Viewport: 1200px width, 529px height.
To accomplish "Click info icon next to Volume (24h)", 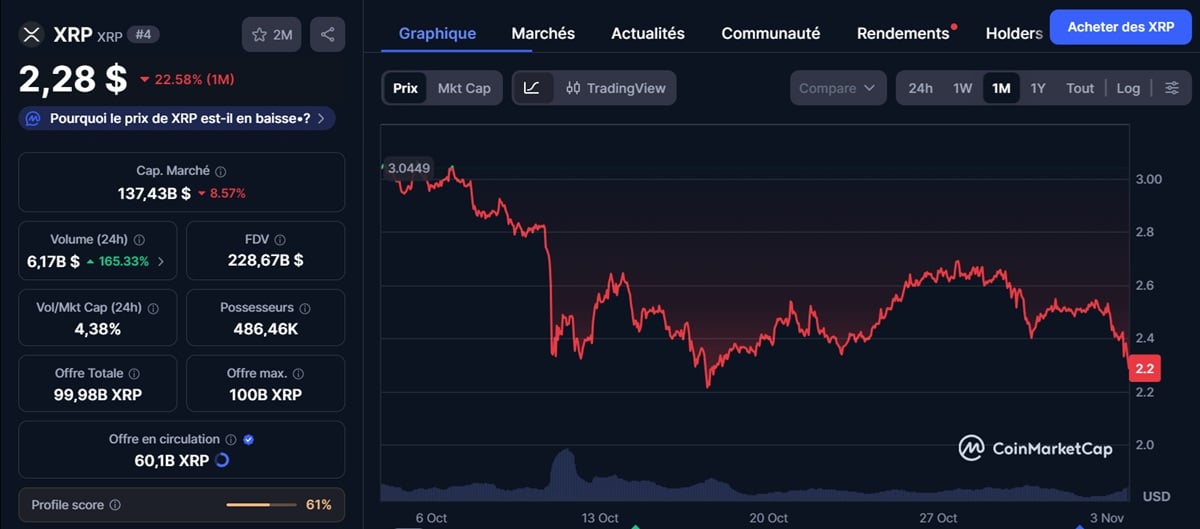I will point(139,240).
